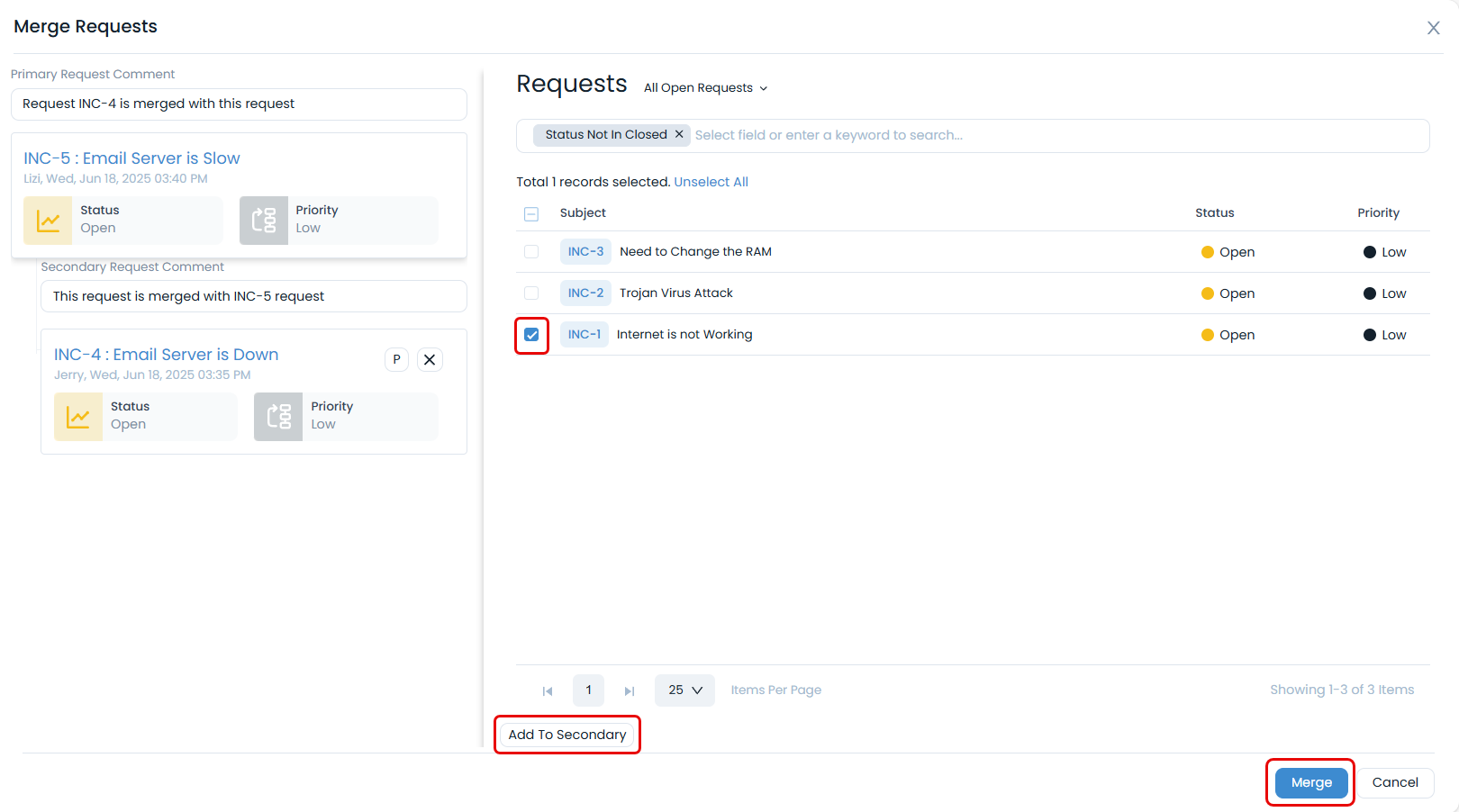Check the checkbox for INC-2

tap(531, 293)
